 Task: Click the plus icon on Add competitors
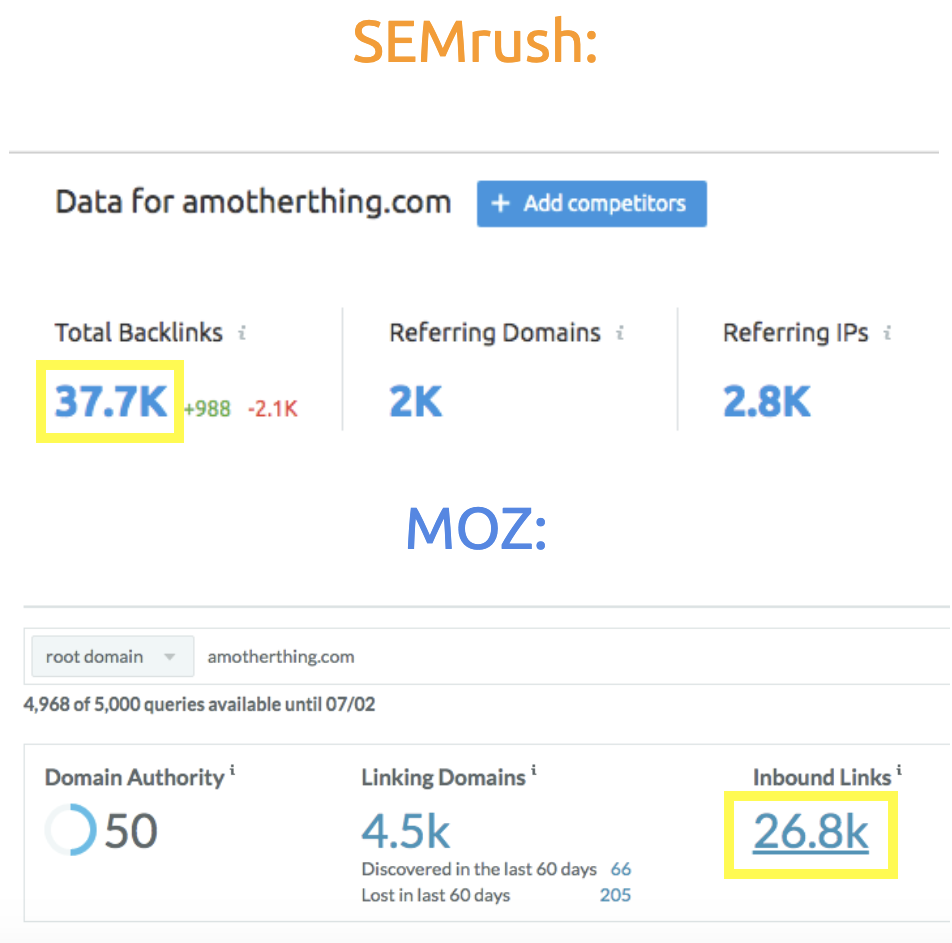(500, 203)
